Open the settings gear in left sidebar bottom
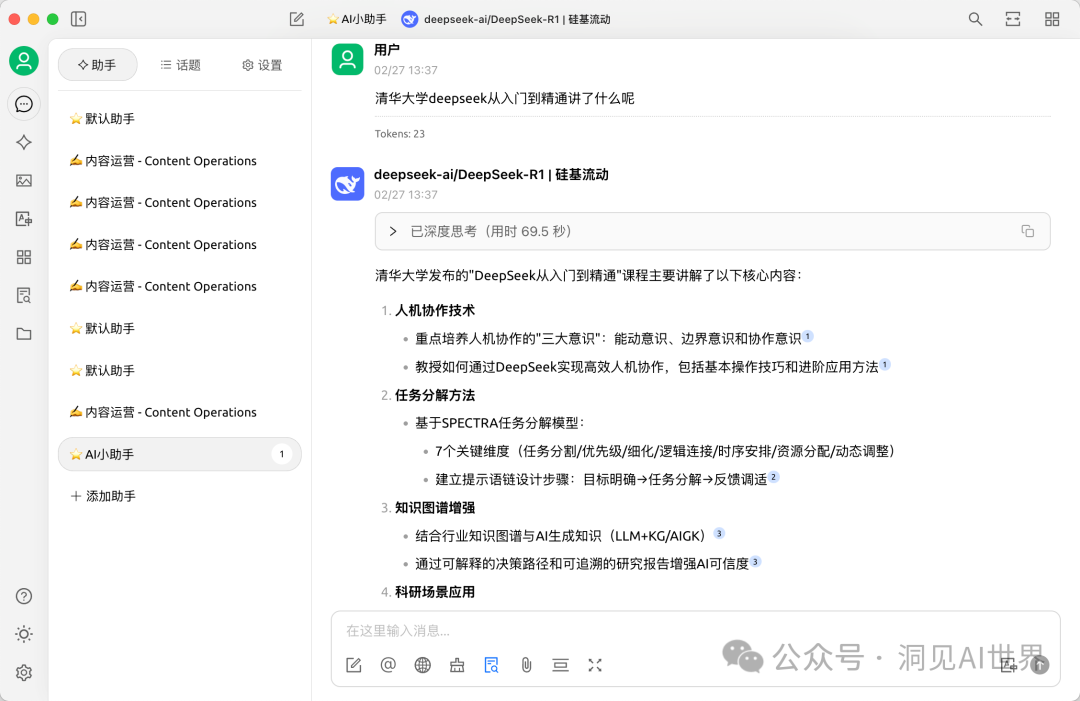This screenshot has height=701, width=1080. tap(24, 673)
